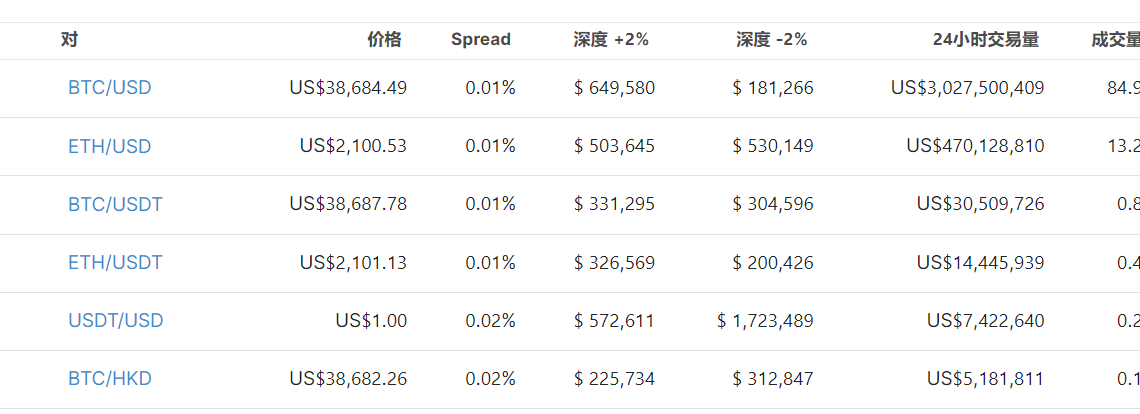Select the ETH/USDT pair link
The height and width of the screenshot is (414, 1140).
tap(115, 263)
